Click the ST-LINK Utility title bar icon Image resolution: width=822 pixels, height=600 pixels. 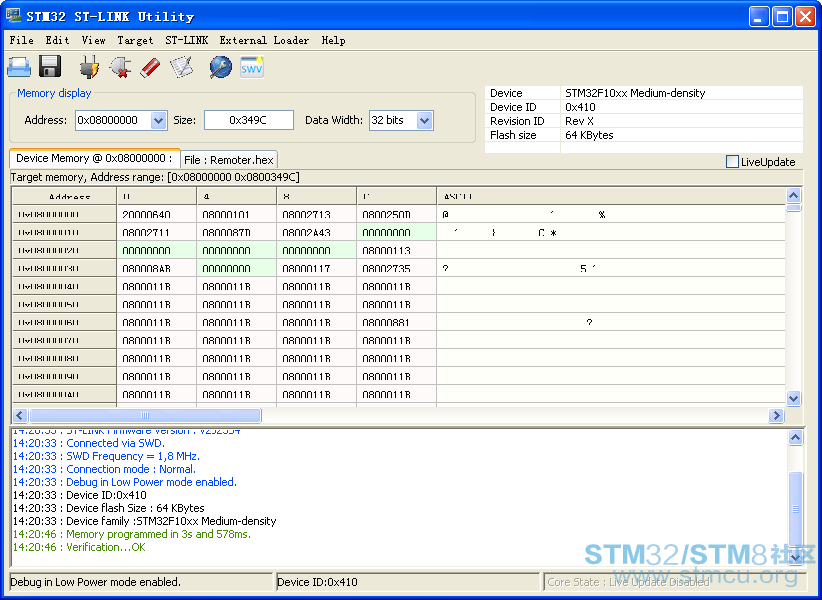point(13,16)
